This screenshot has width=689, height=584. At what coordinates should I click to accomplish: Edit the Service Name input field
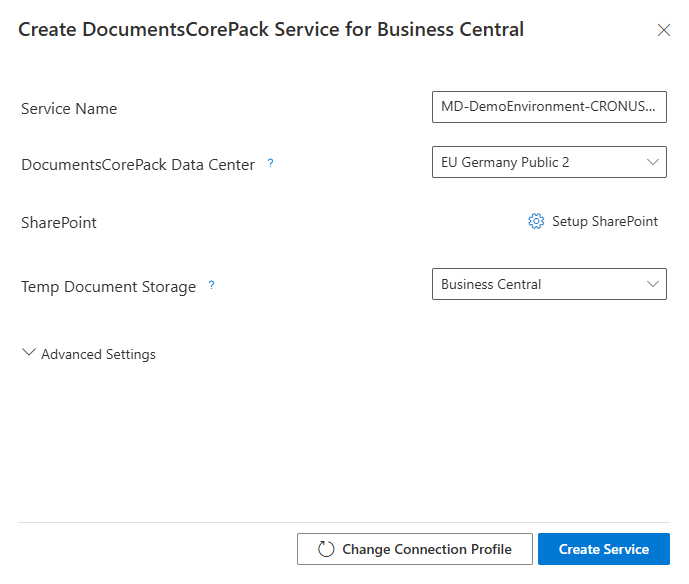pyautogui.click(x=549, y=107)
